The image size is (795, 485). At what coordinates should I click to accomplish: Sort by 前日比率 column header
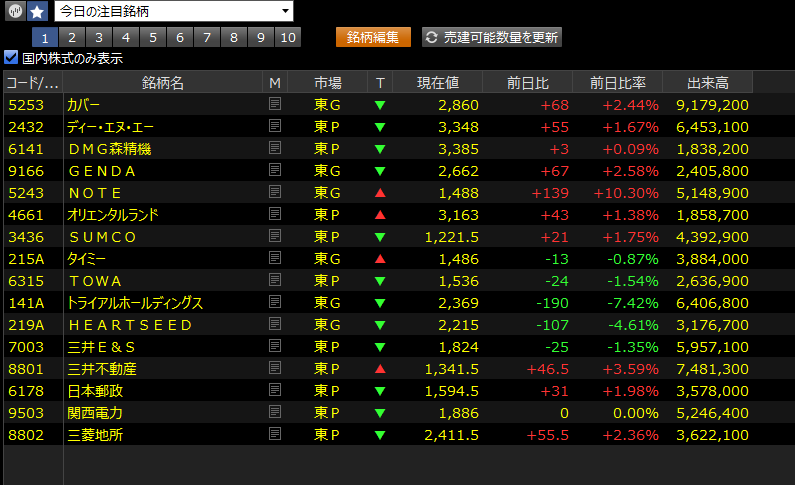click(x=618, y=83)
